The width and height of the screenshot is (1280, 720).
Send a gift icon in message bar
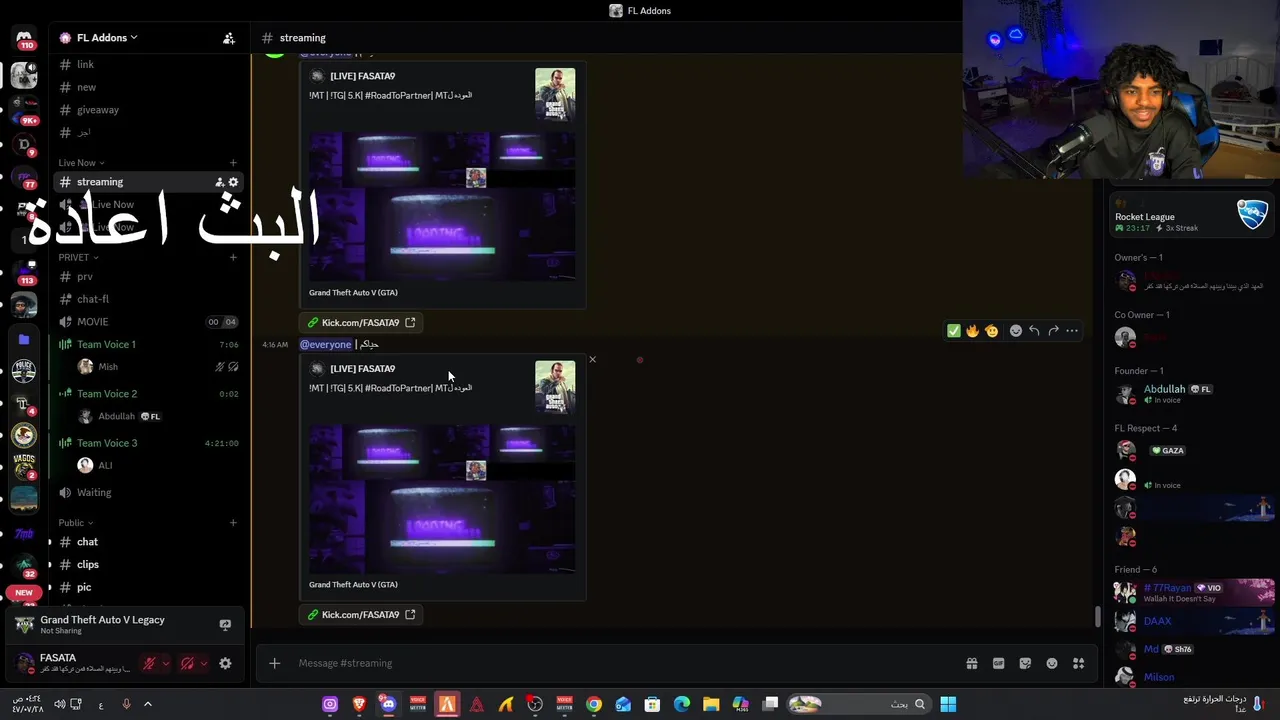[x=971, y=663]
